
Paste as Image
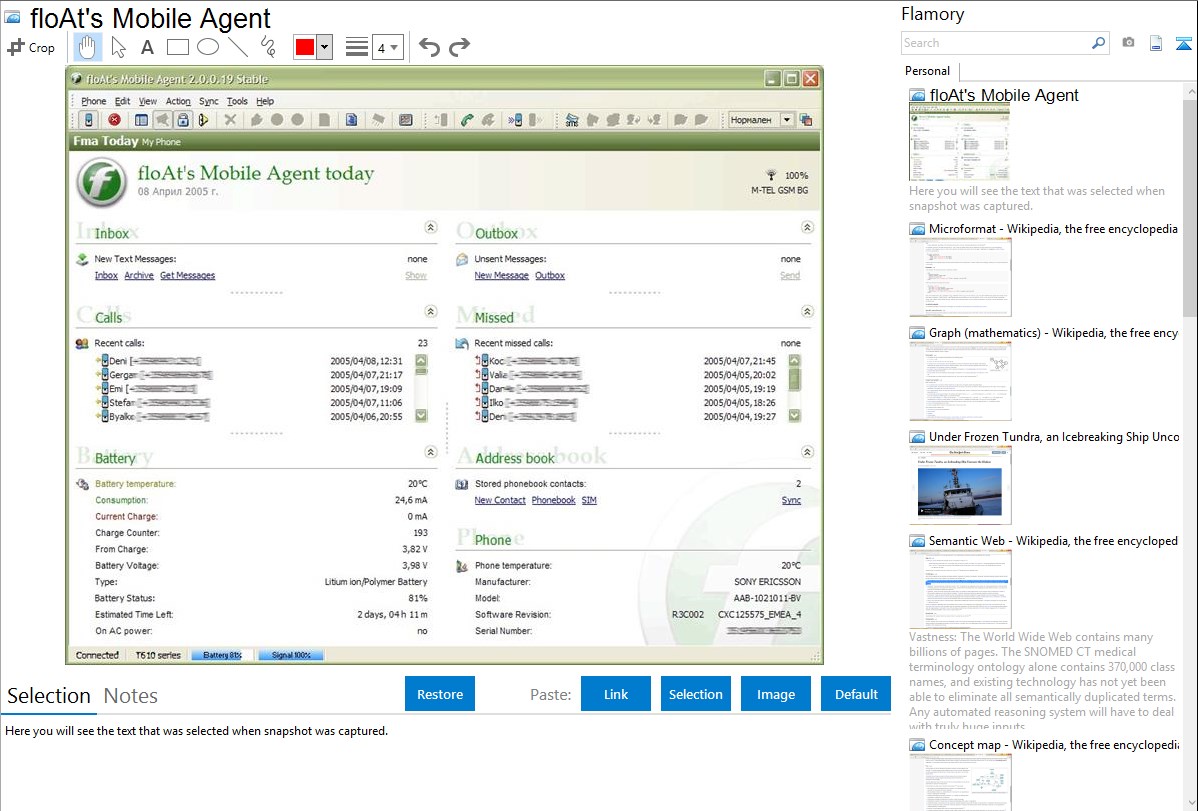pos(775,694)
